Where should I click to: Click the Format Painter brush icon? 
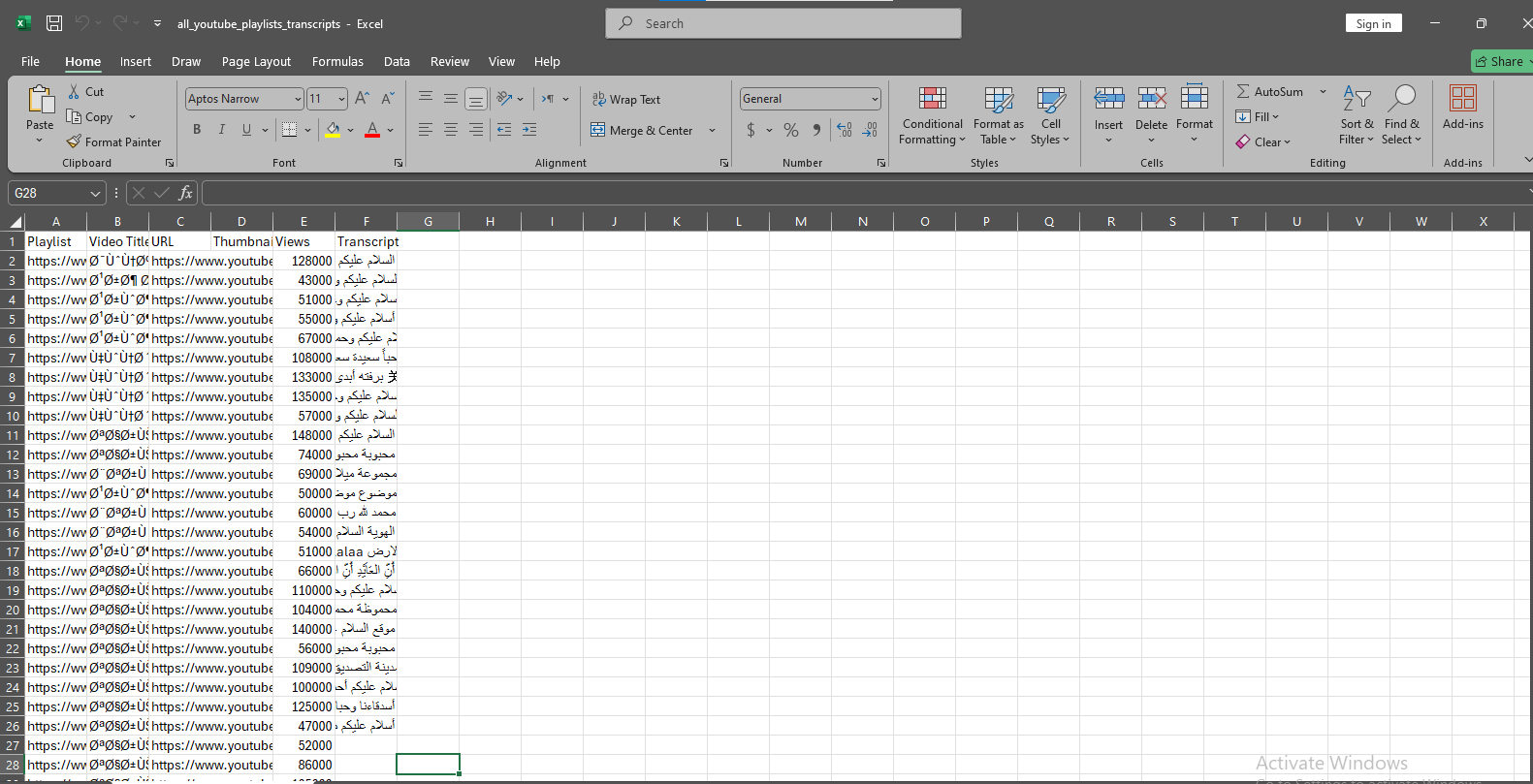(x=74, y=142)
